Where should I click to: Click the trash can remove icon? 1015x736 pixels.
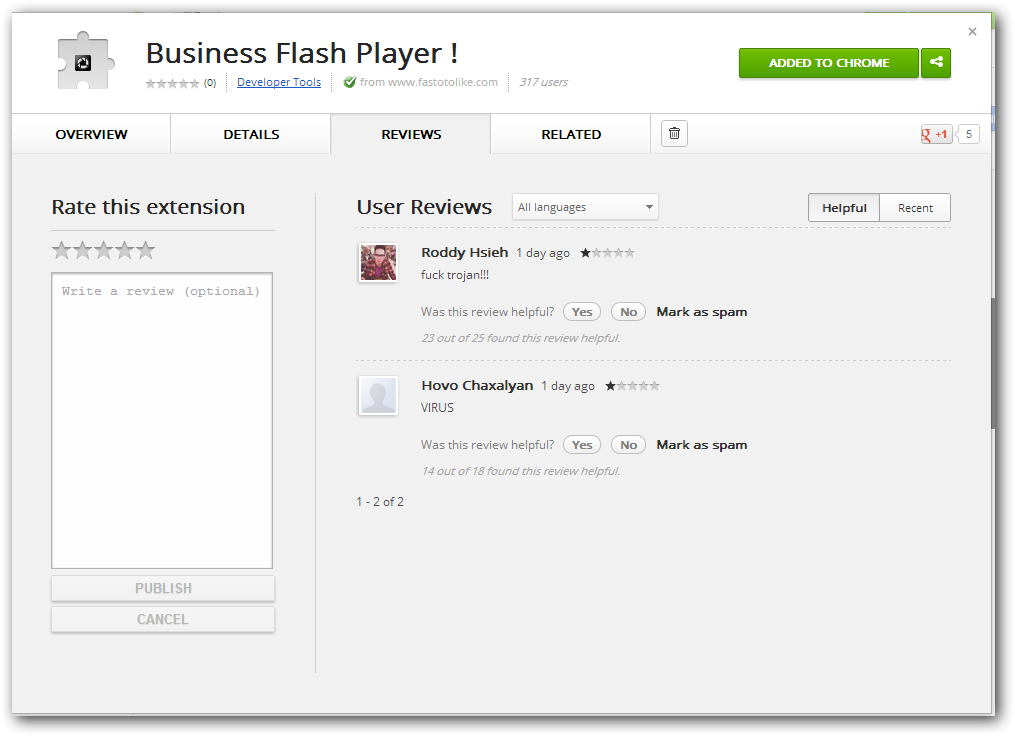coord(674,133)
